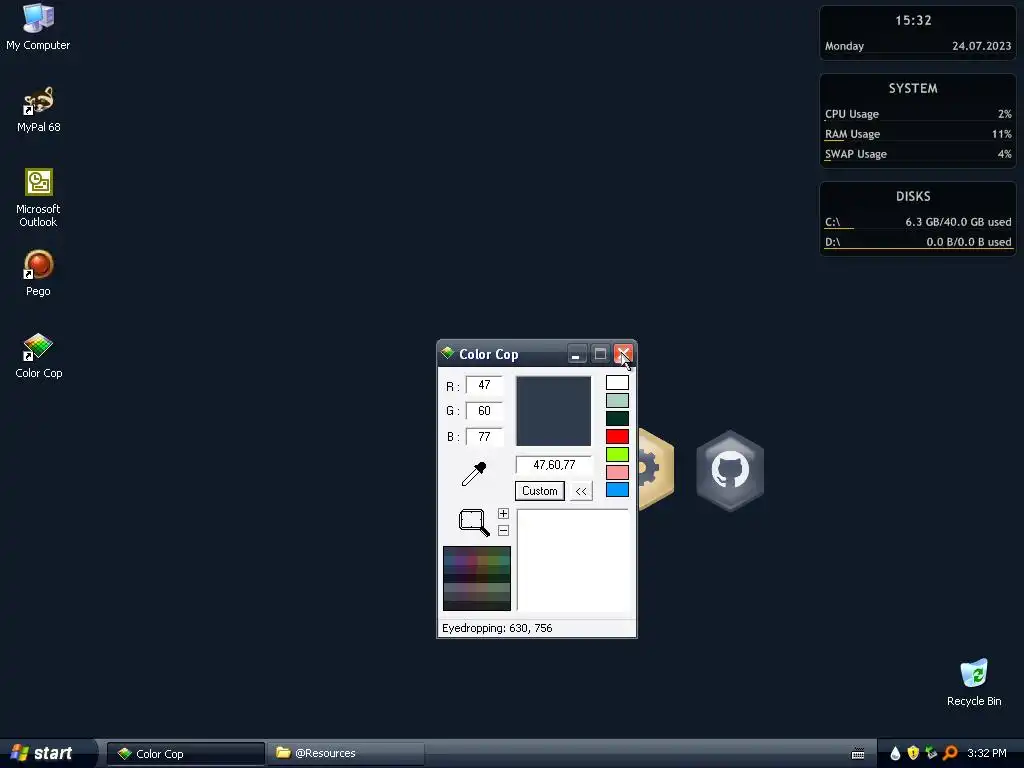The height and width of the screenshot is (768, 1024).
Task: Click the yellow security shield tray icon
Action: 913,754
